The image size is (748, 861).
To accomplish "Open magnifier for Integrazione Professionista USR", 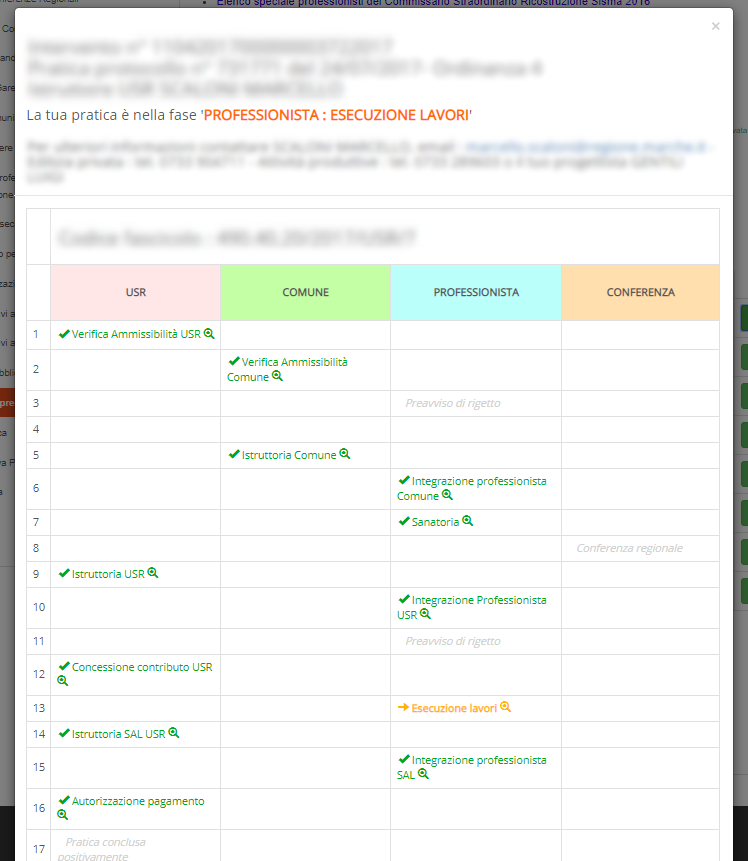I will coord(425,614).
